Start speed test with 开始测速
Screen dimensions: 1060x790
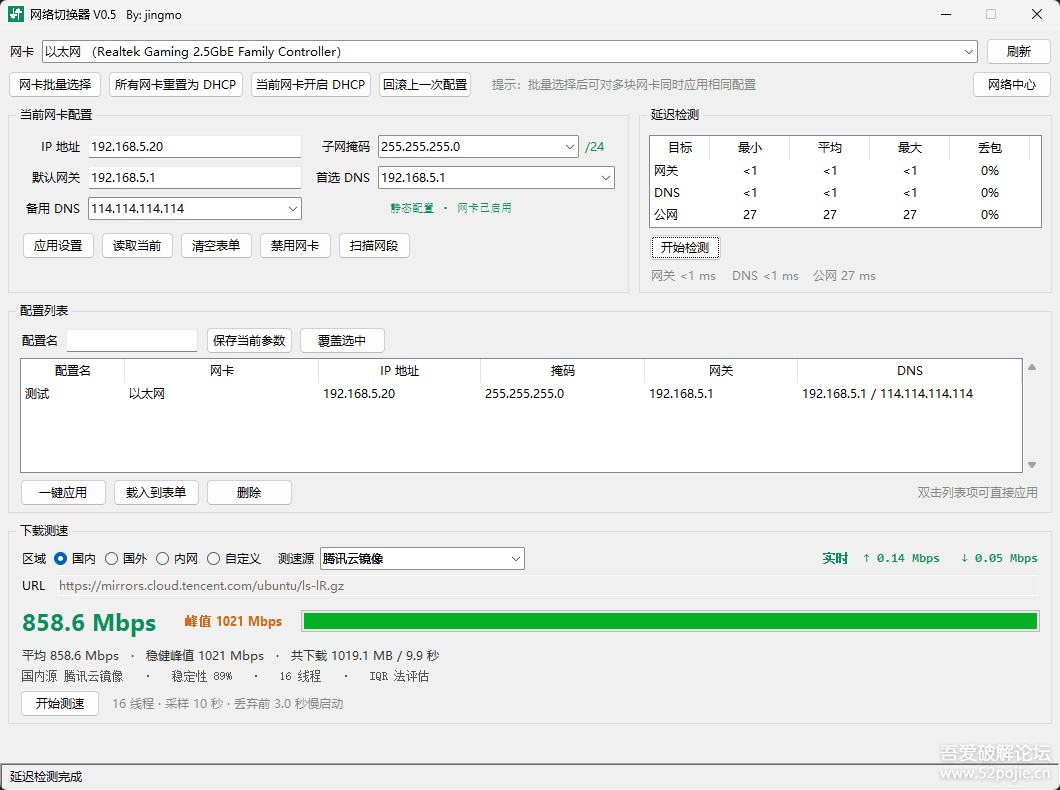click(x=60, y=703)
